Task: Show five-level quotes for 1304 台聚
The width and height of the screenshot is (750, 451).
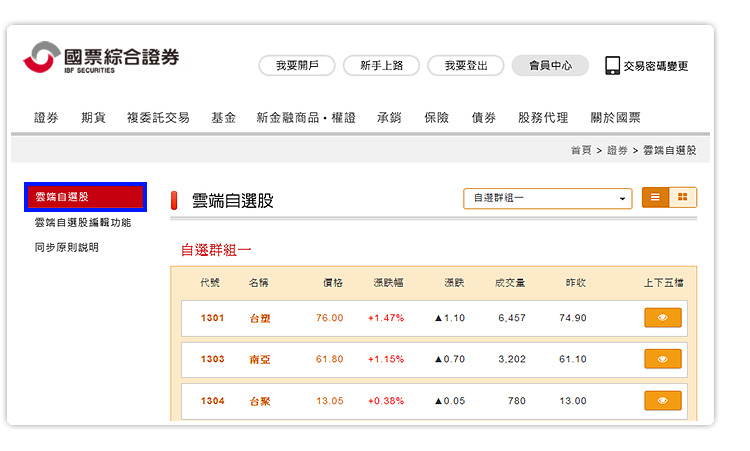Action: tap(662, 400)
